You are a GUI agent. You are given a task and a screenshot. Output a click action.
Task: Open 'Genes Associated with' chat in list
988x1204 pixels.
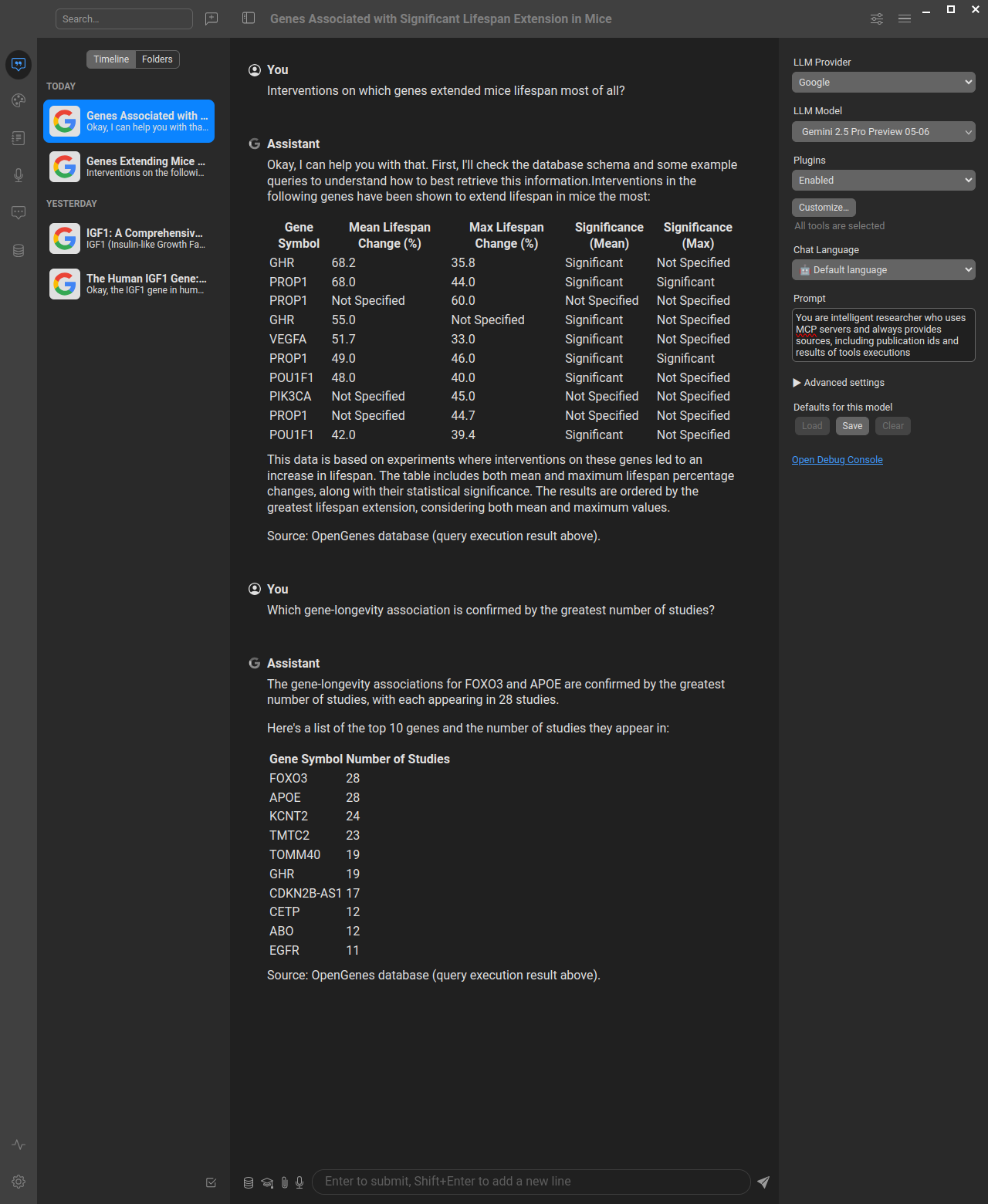(x=129, y=121)
